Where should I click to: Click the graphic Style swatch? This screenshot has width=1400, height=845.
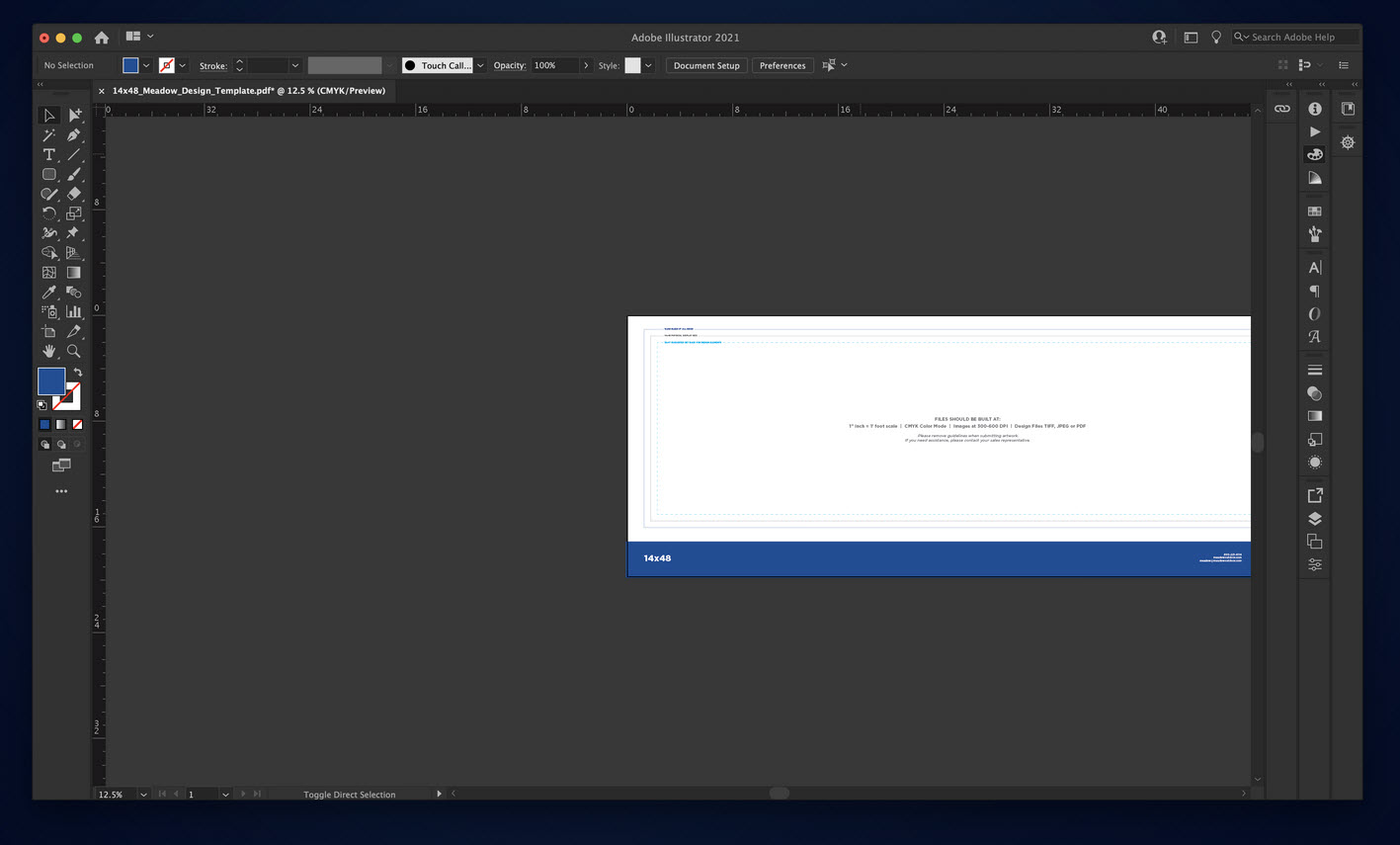point(632,65)
